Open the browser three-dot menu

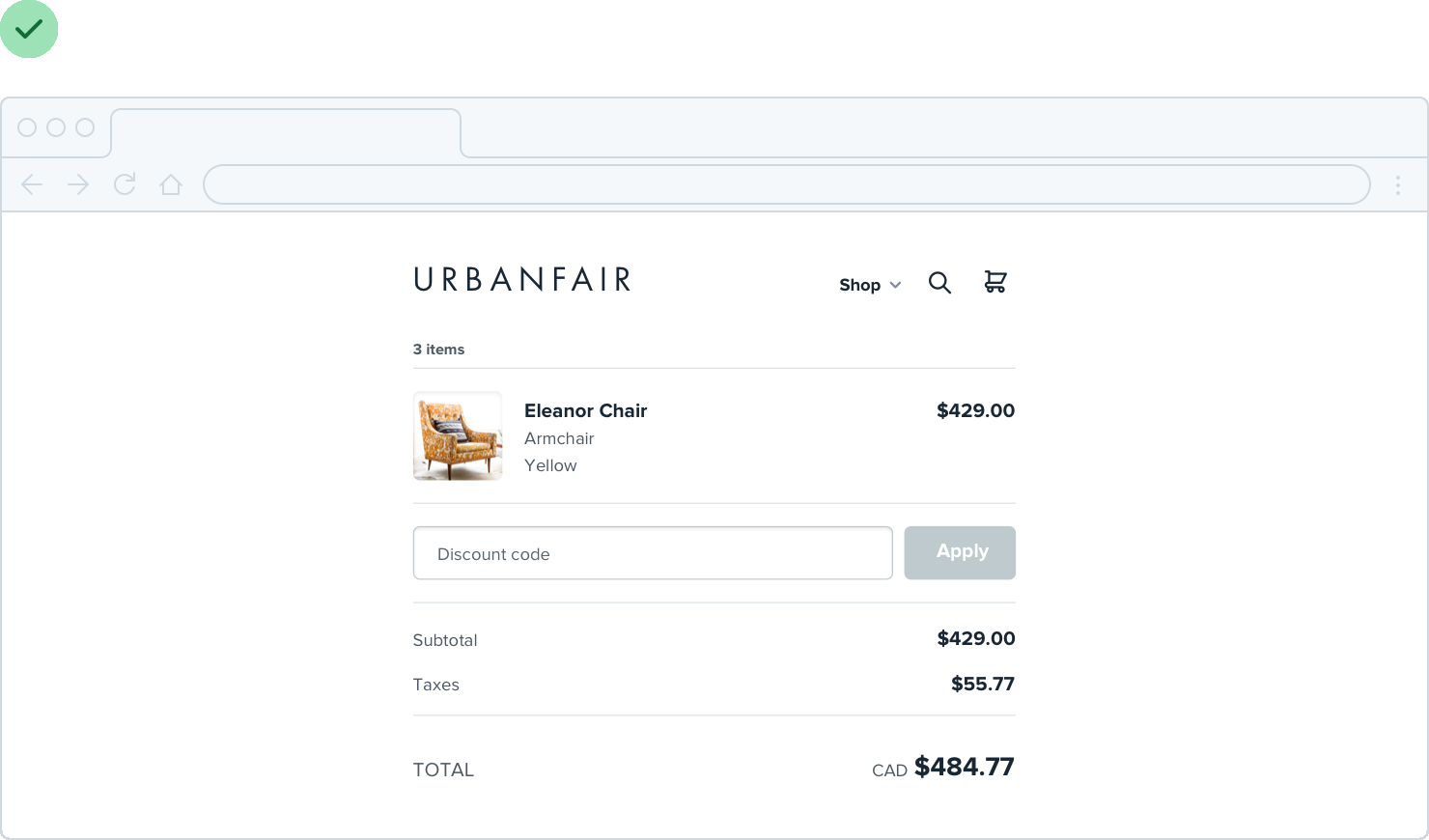coord(1397,185)
